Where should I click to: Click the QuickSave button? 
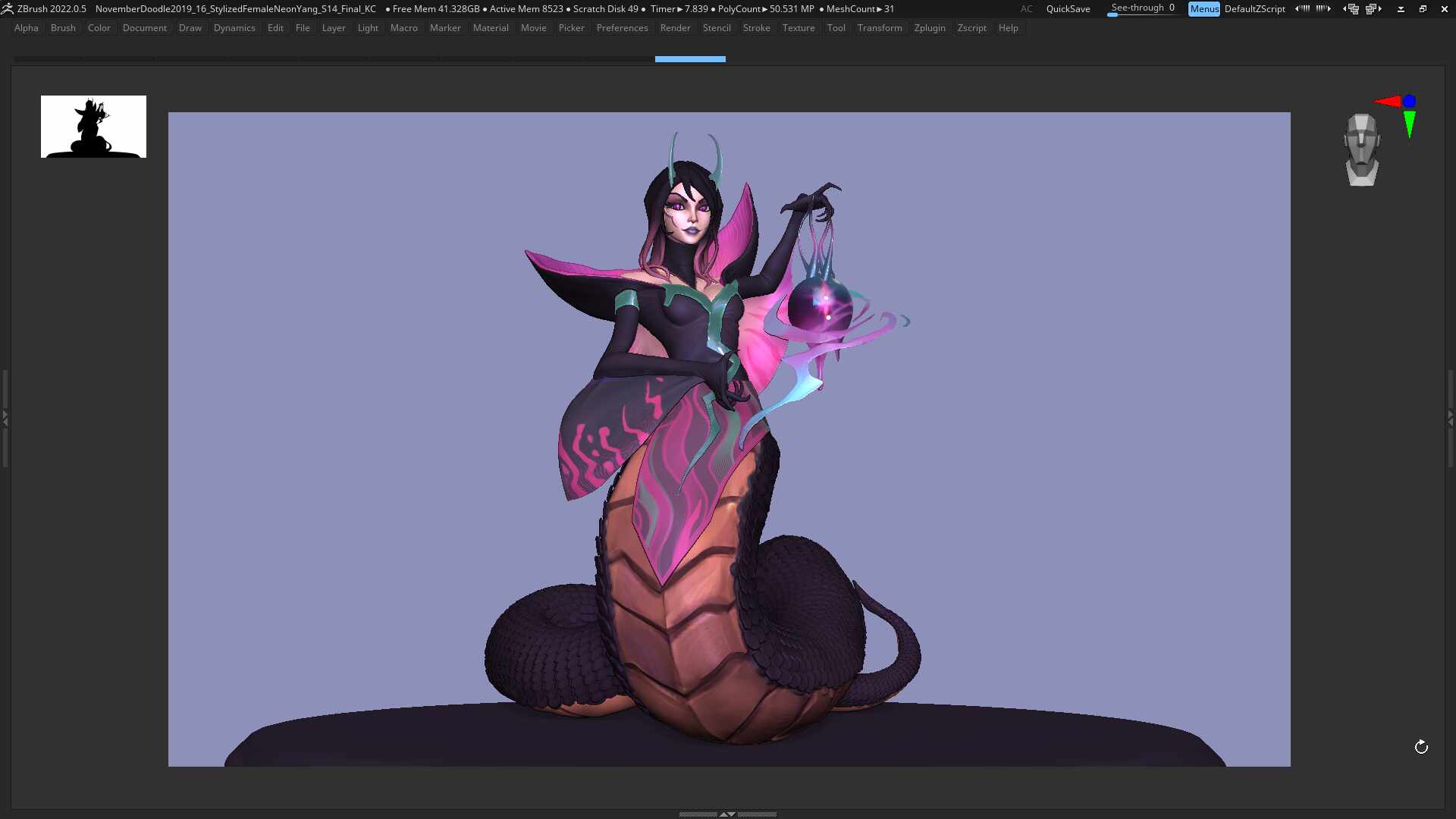tap(1068, 9)
